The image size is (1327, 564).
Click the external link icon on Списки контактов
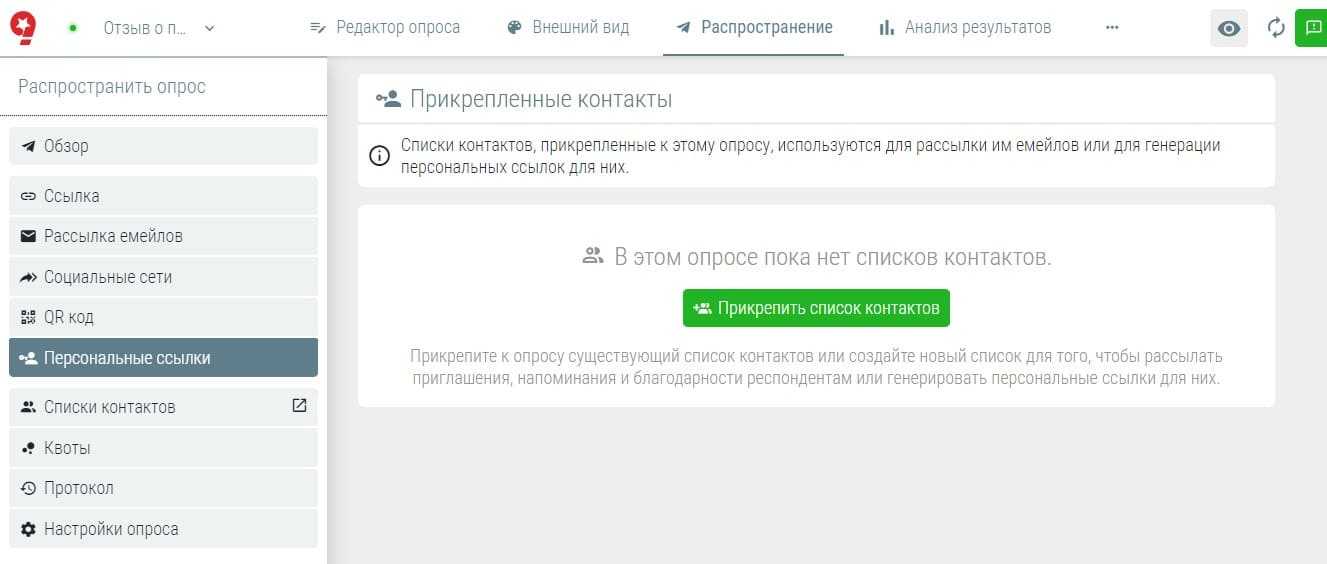[x=299, y=406]
